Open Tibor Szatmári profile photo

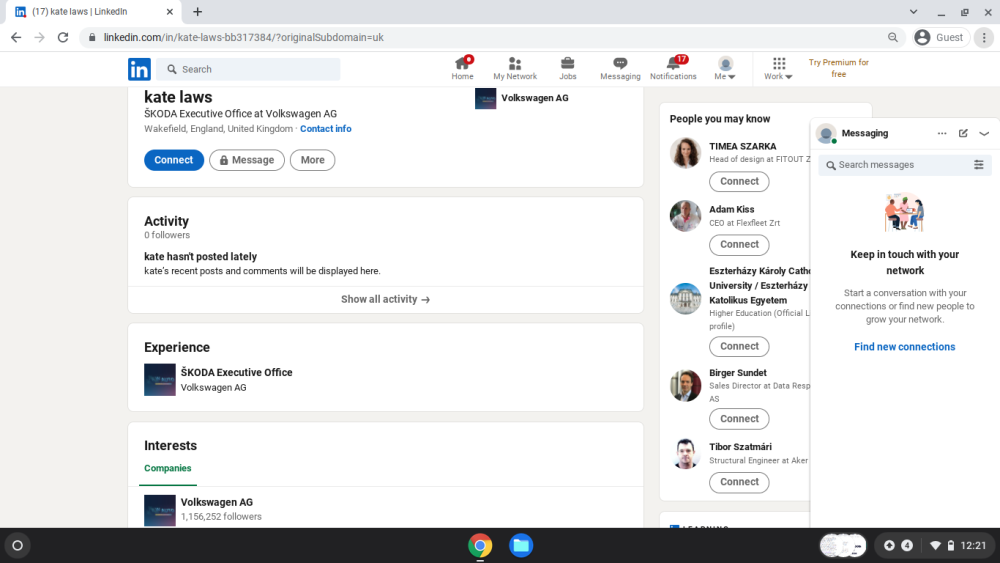pyautogui.click(x=686, y=453)
